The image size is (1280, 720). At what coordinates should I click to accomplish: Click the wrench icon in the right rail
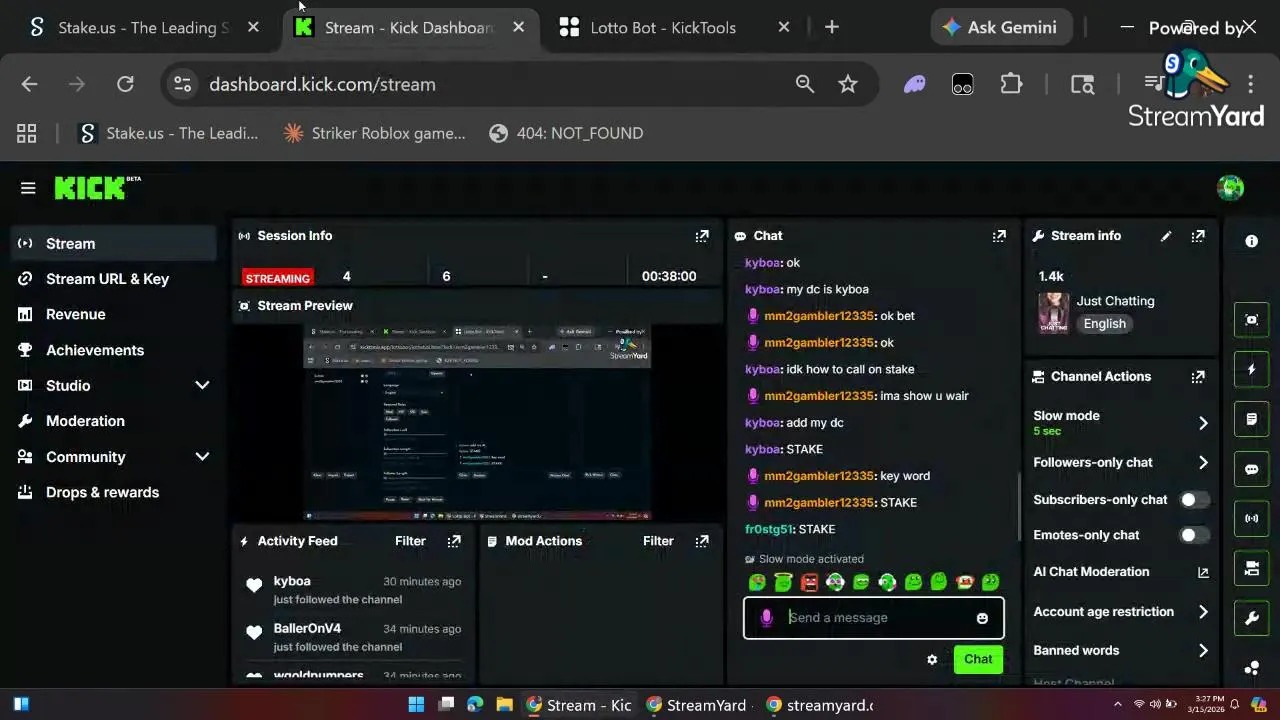point(1251,618)
